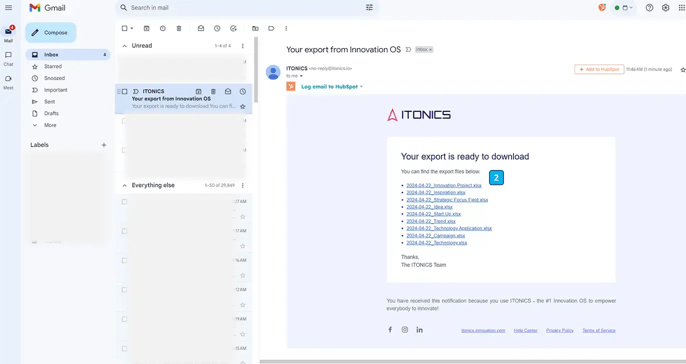The width and height of the screenshot is (686, 364).
Task: Open the Facebook icon in the email footer
Action: coord(390,330)
